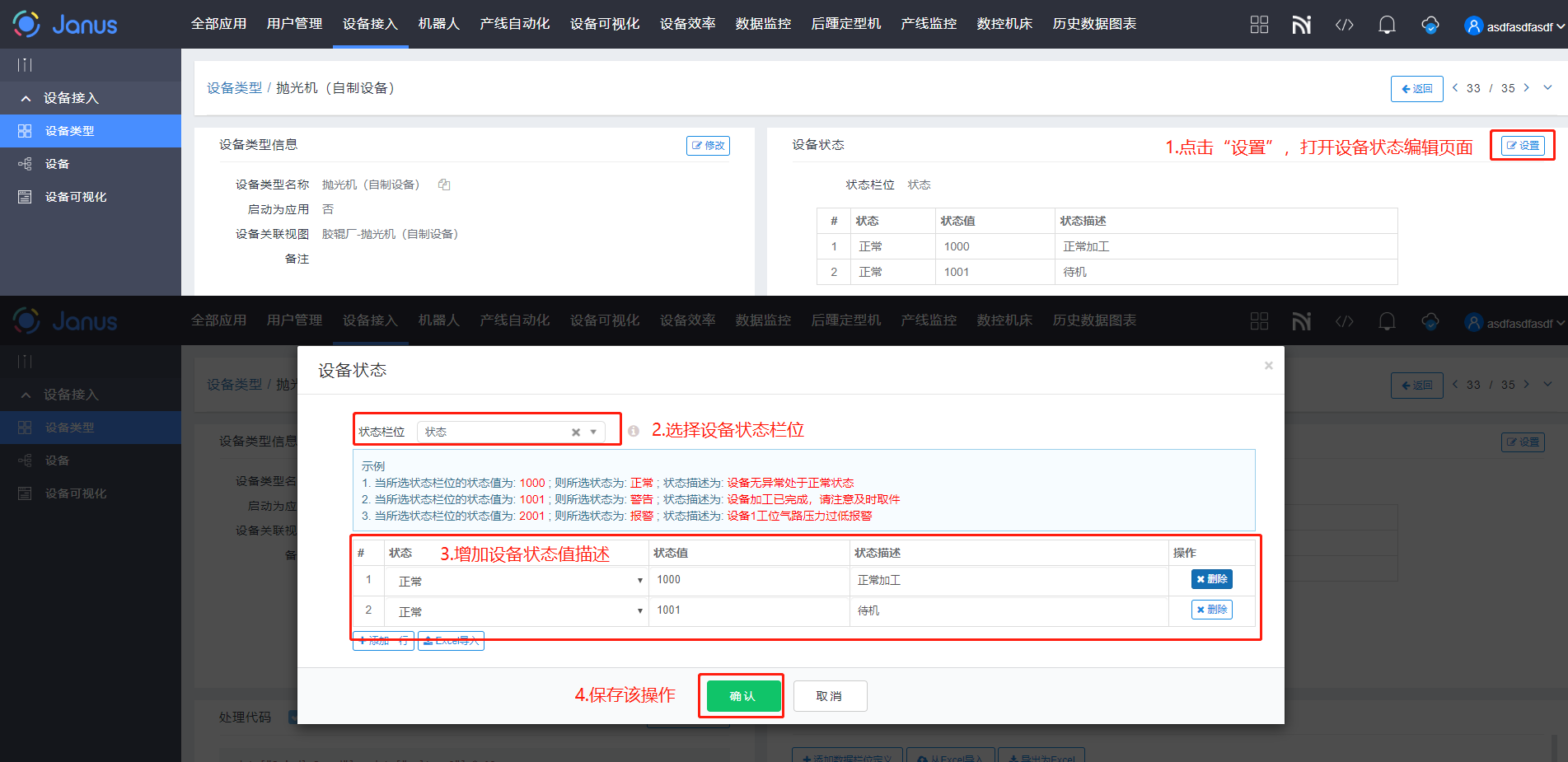Click the 添加一行 button in dialog
1568x762 pixels.
[x=383, y=640]
